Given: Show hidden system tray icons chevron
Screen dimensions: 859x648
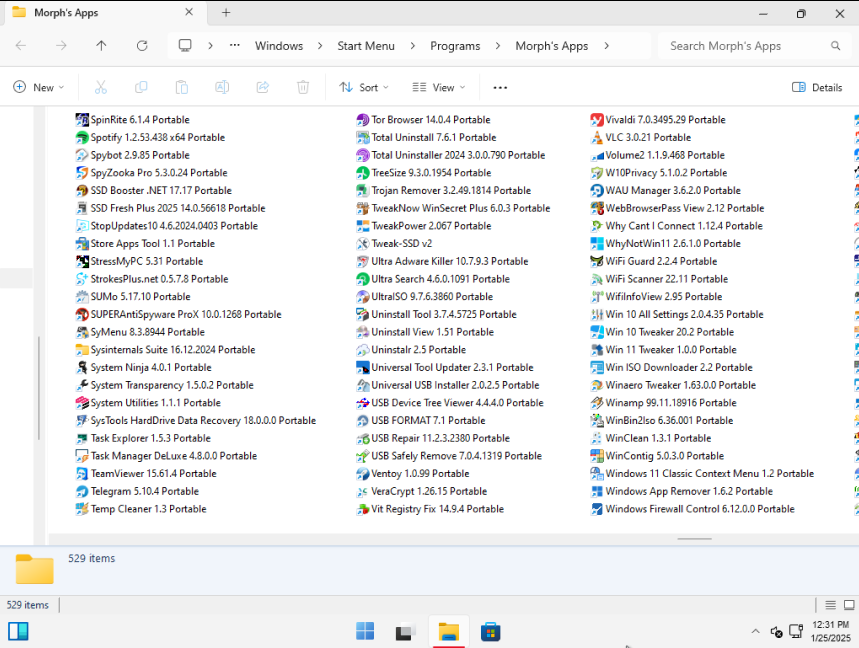Looking at the screenshot, I should coord(755,632).
